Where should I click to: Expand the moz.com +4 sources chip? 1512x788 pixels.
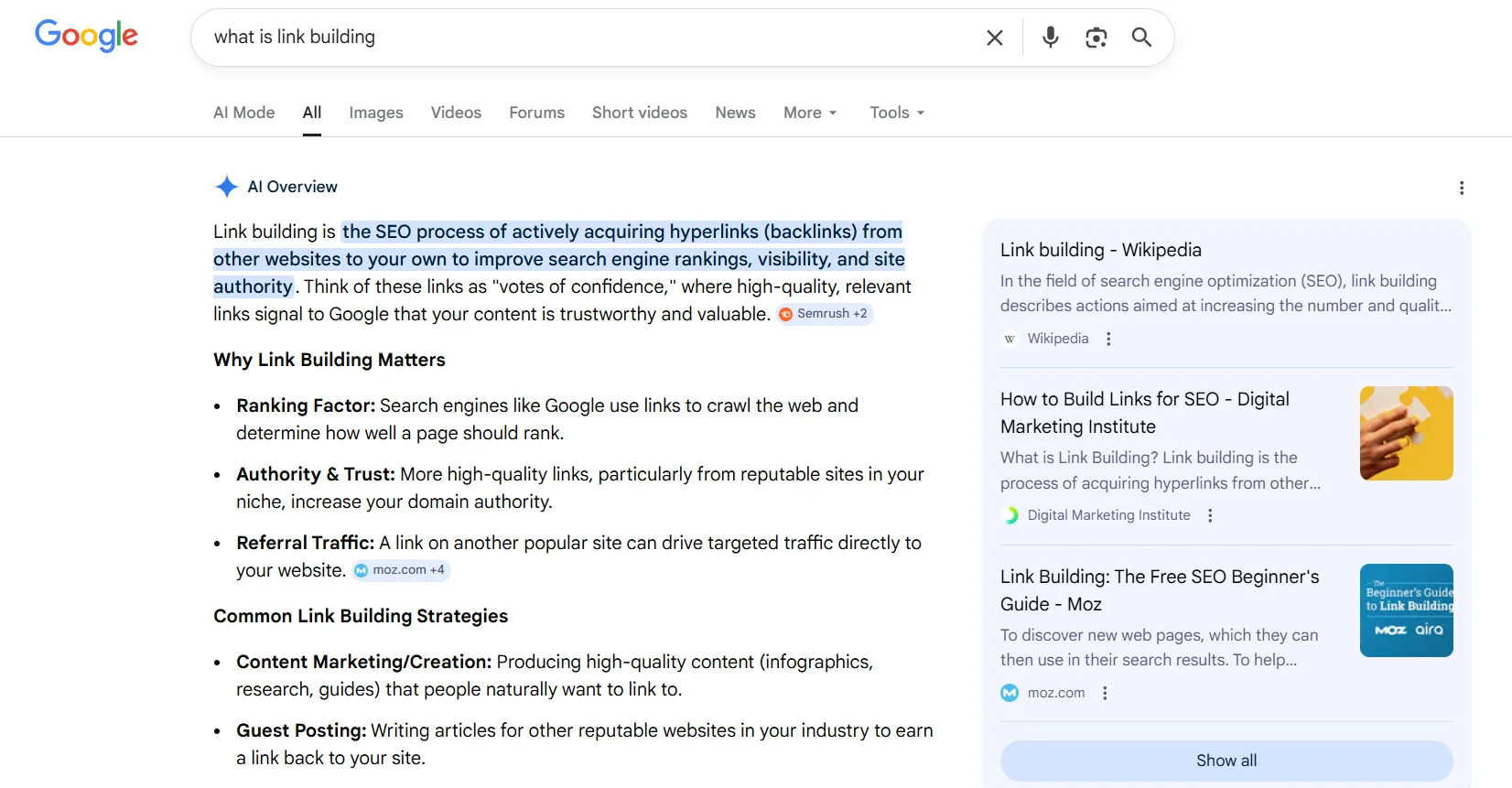tap(401, 570)
